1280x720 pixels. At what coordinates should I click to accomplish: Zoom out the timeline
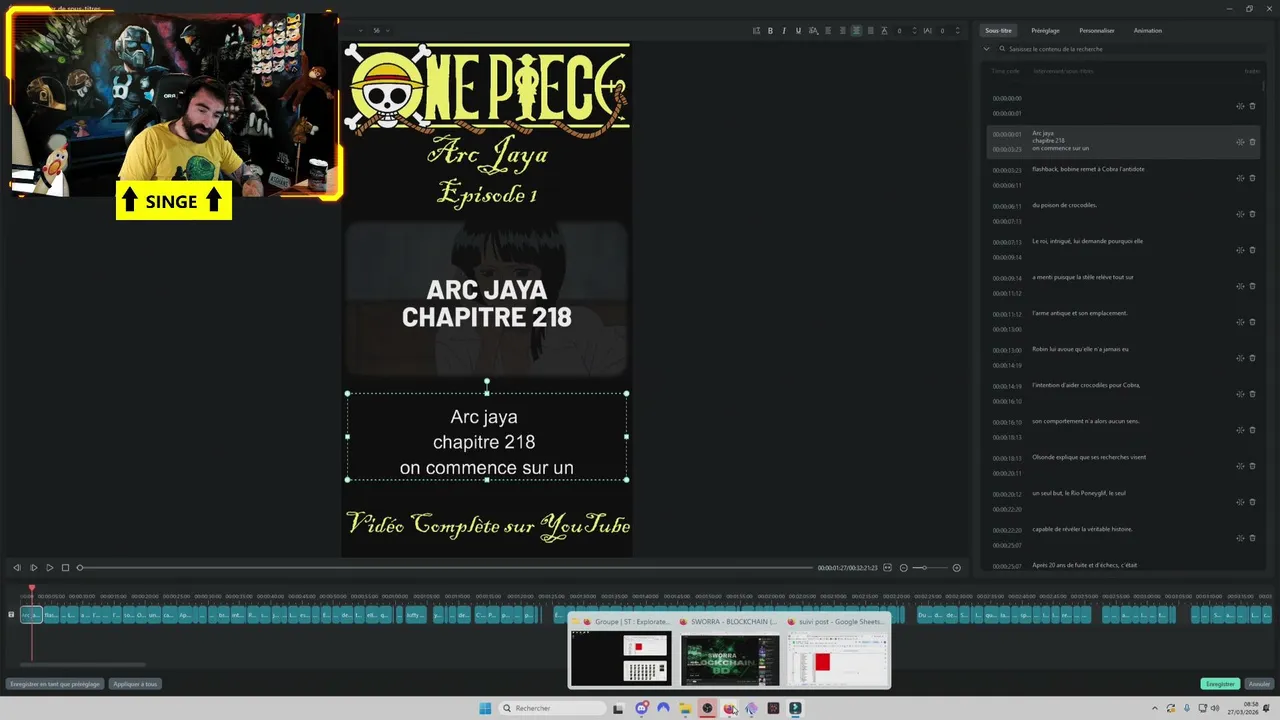tap(904, 568)
